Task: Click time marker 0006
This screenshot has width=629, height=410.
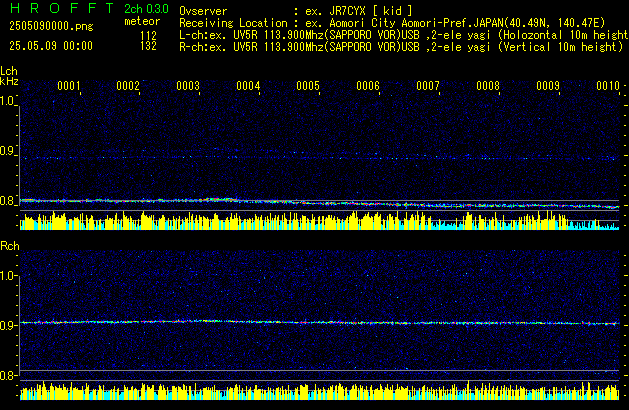Action: [x=368, y=86]
